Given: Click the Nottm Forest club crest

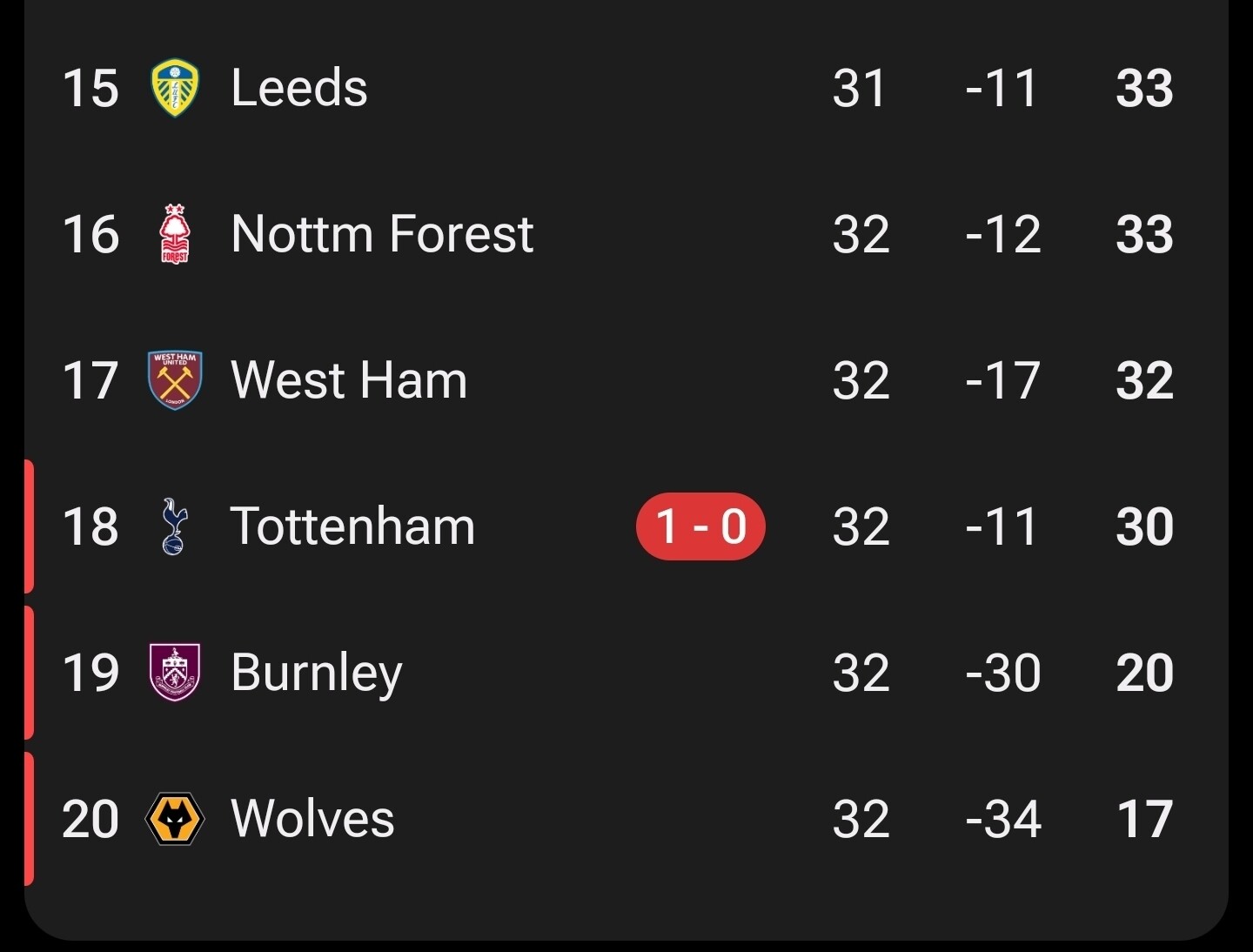Looking at the screenshot, I should (x=175, y=234).
